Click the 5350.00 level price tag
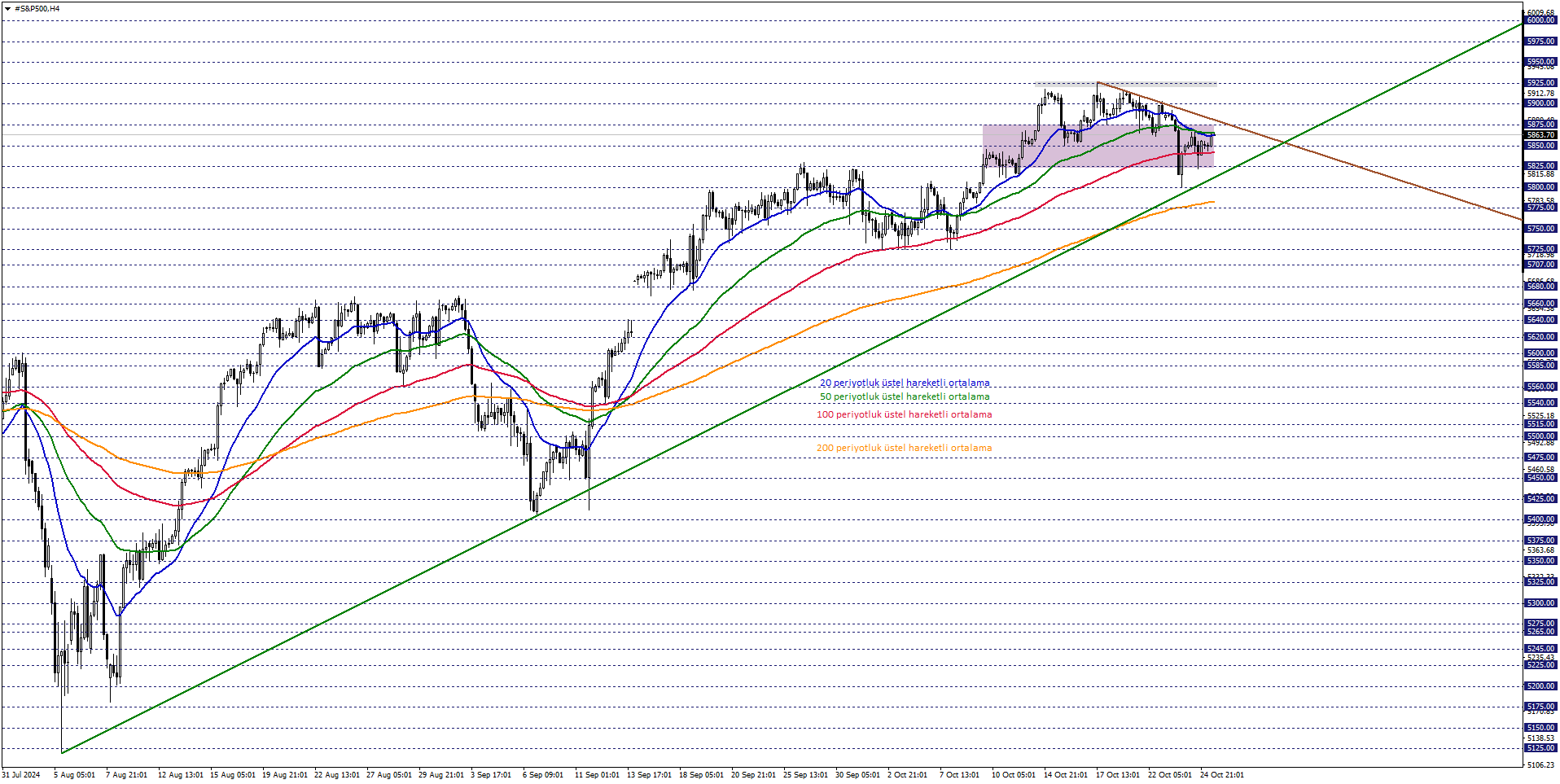This screenshot has height=784, width=1560. (1540, 561)
